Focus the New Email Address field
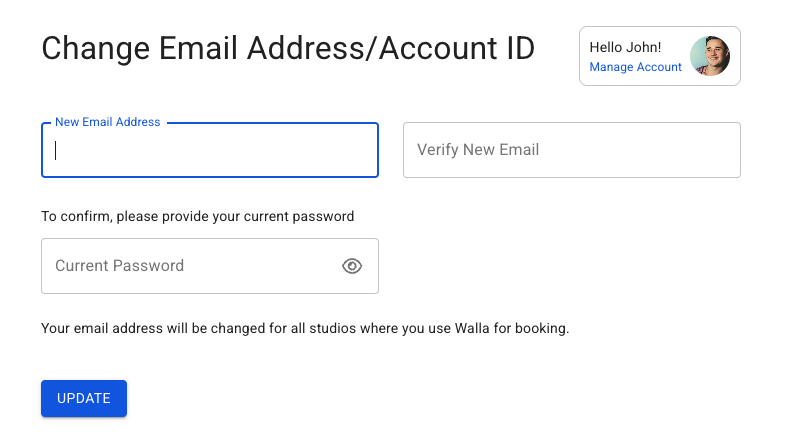The image size is (792, 446). tap(210, 150)
